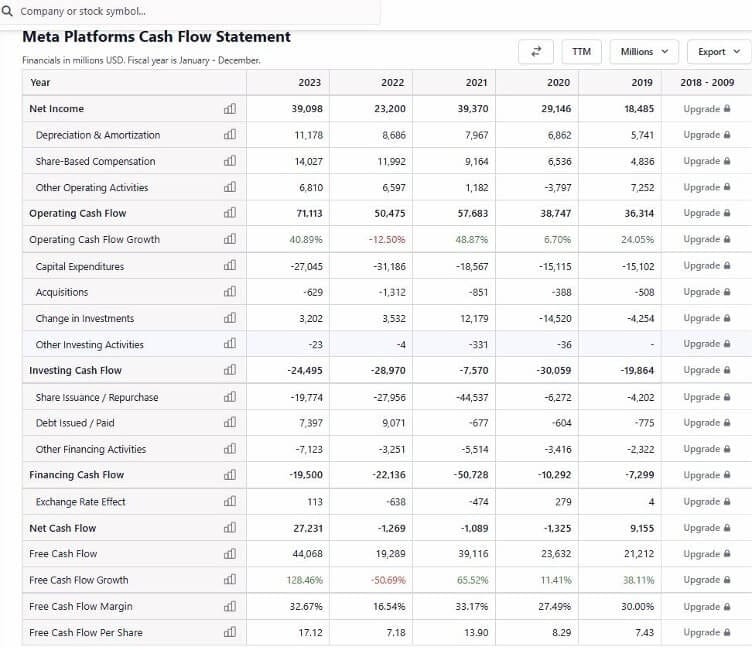Toggle the TTM view button
The height and width of the screenshot is (650, 755).
tap(581, 51)
